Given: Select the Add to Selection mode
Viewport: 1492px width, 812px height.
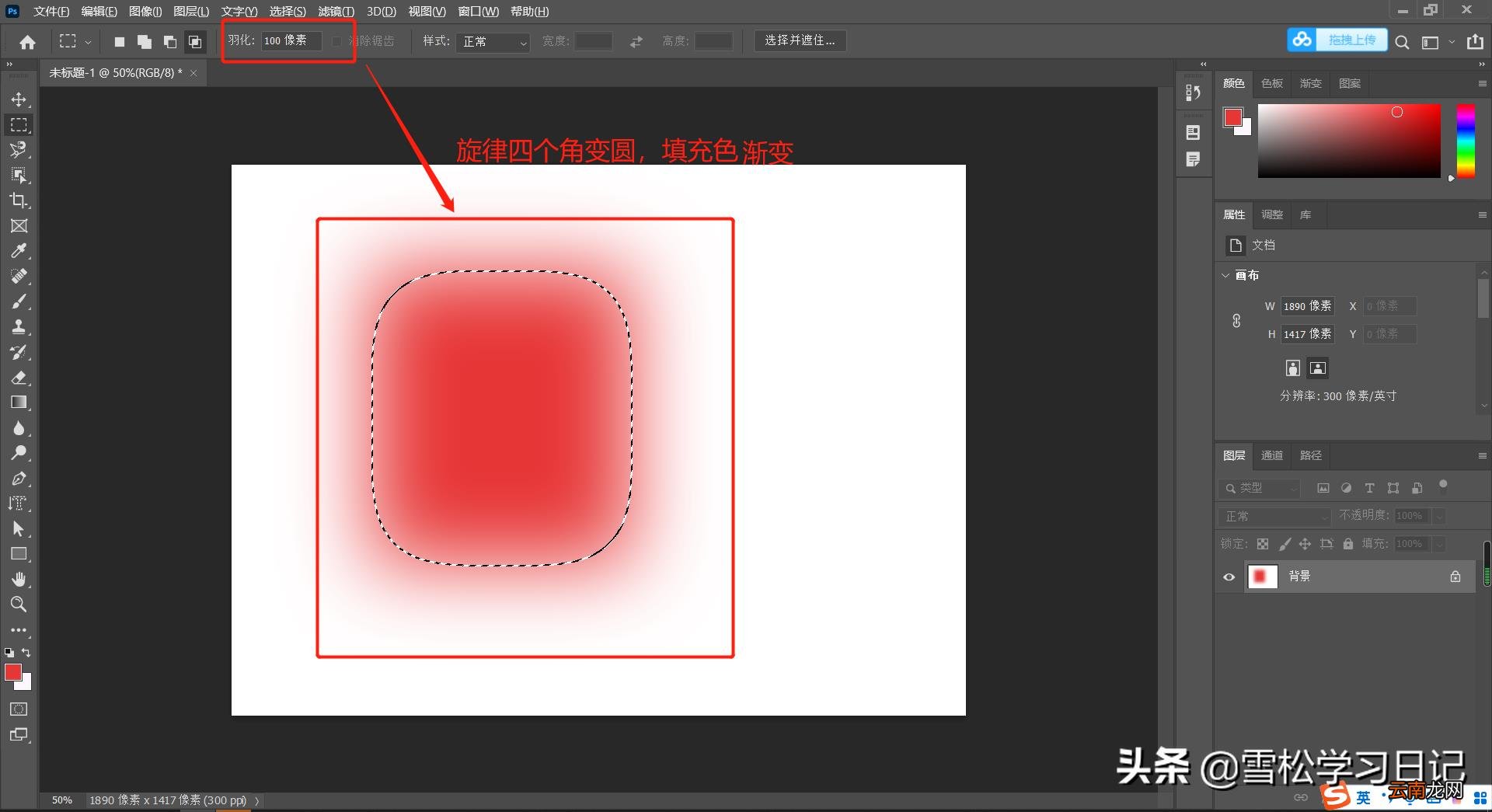Looking at the screenshot, I should pyautogui.click(x=145, y=42).
